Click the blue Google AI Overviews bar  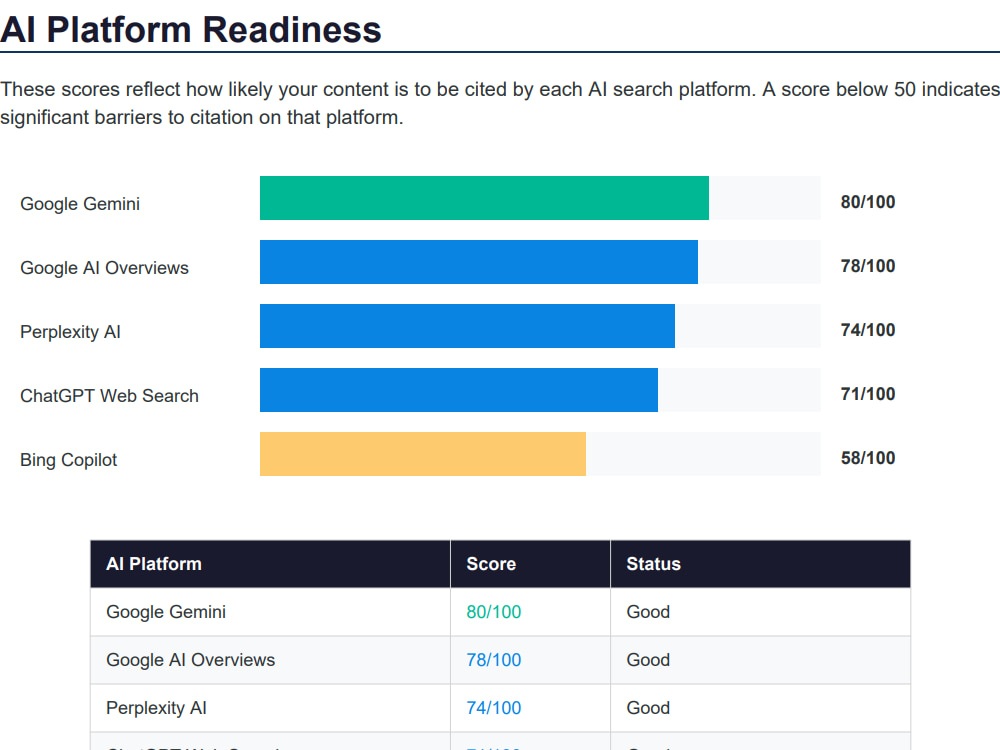click(x=479, y=262)
